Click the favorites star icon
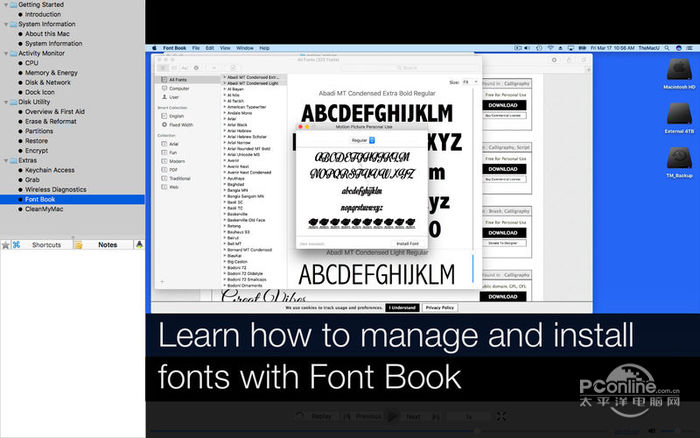The image size is (700, 438). [5, 245]
